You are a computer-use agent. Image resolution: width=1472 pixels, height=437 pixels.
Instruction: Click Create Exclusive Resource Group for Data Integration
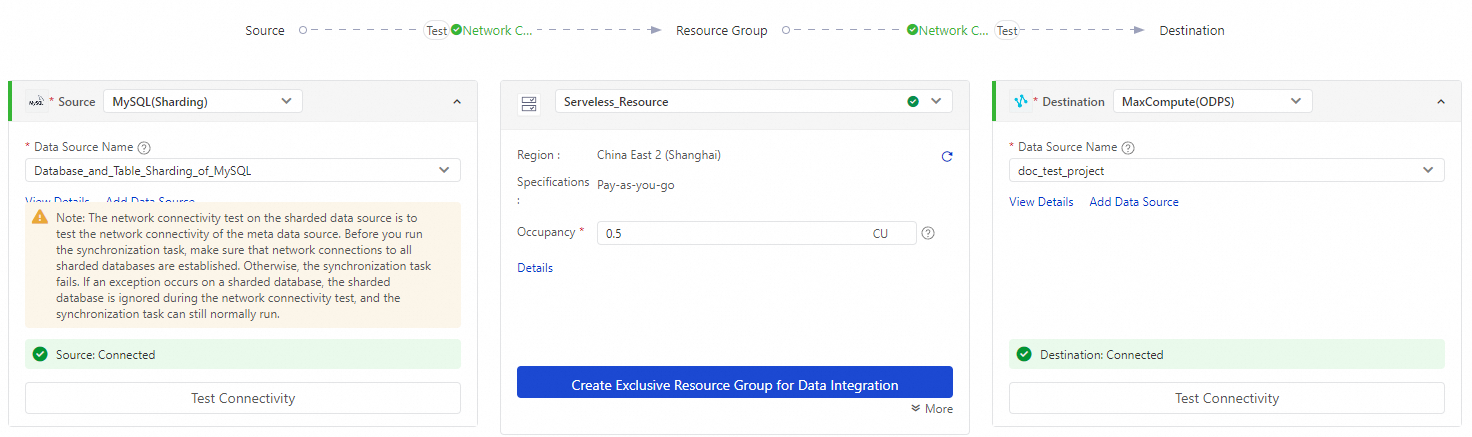735,385
